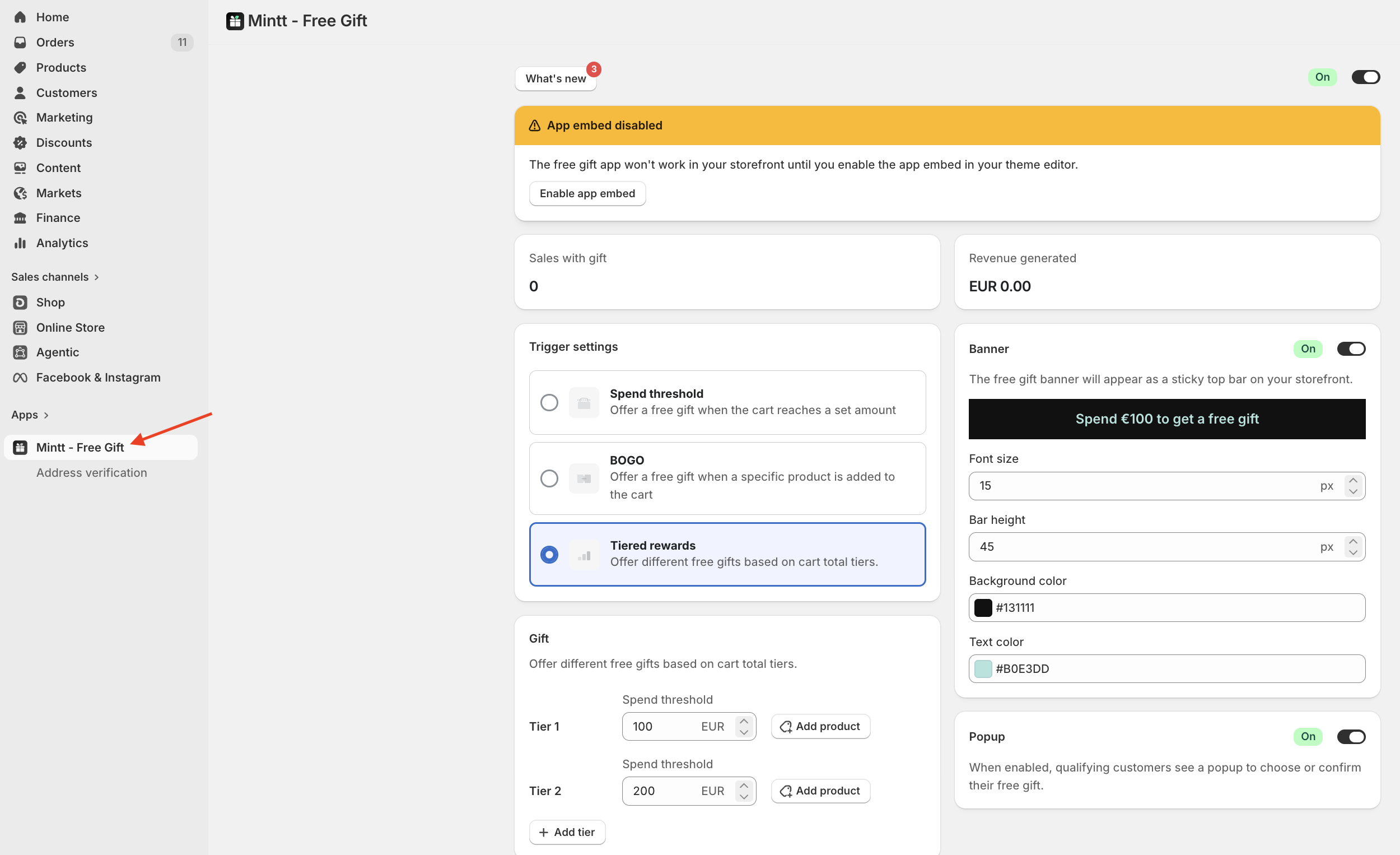
Task: Click the warning triangle icon in embed alert
Action: [x=534, y=125]
